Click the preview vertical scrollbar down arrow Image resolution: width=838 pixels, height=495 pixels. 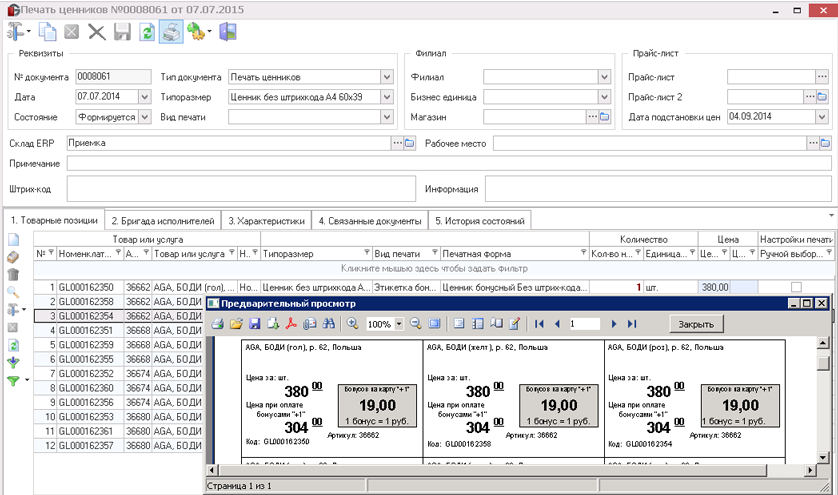[x=824, y=458]
